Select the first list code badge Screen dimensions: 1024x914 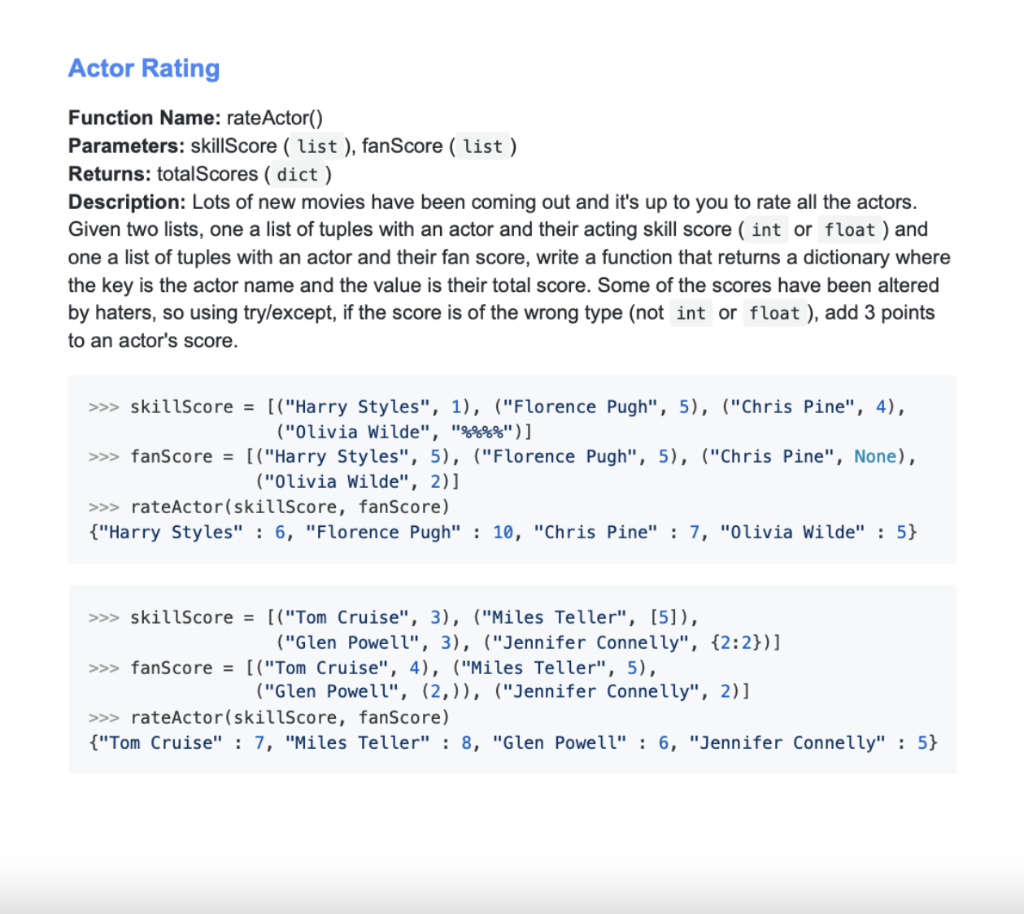coord(318,146)
